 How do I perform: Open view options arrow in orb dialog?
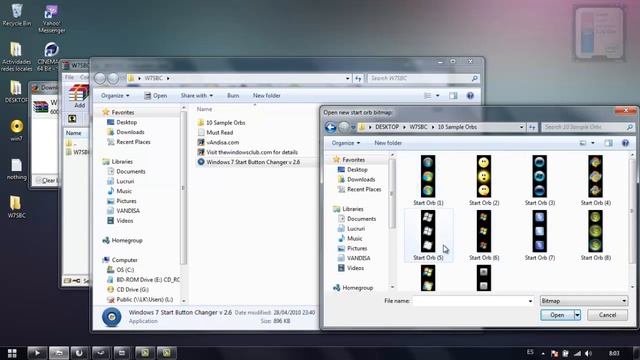(x=593, y=143)
